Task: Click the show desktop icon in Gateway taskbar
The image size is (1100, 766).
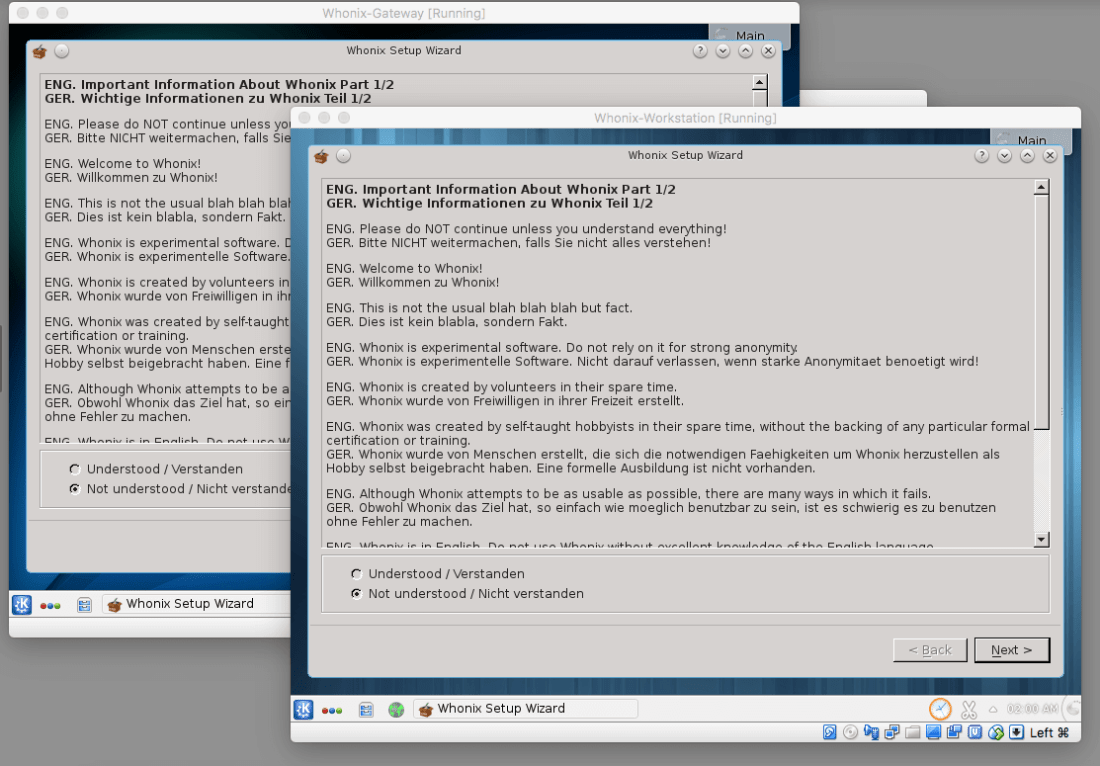Action: (84, 605)
